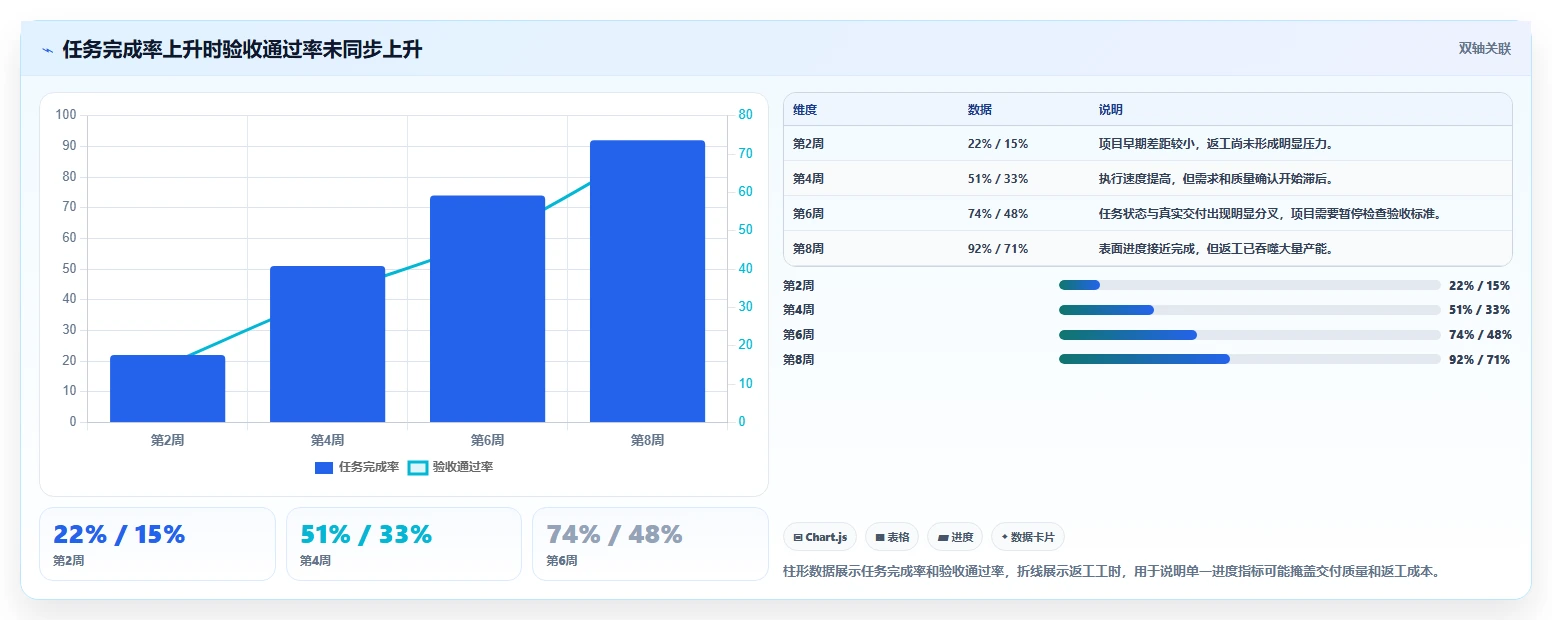Click the 维度 table column header
This screenshot has width=1552, height=620.
click(805, 110)
